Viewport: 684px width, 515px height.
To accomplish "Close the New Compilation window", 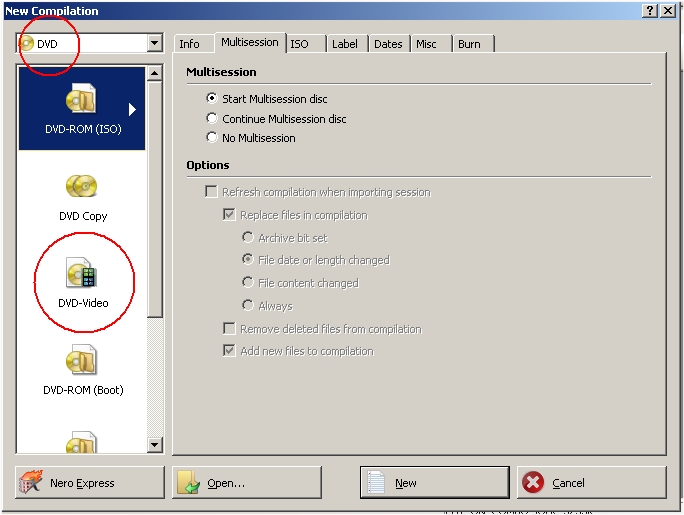I will point(667,10).
